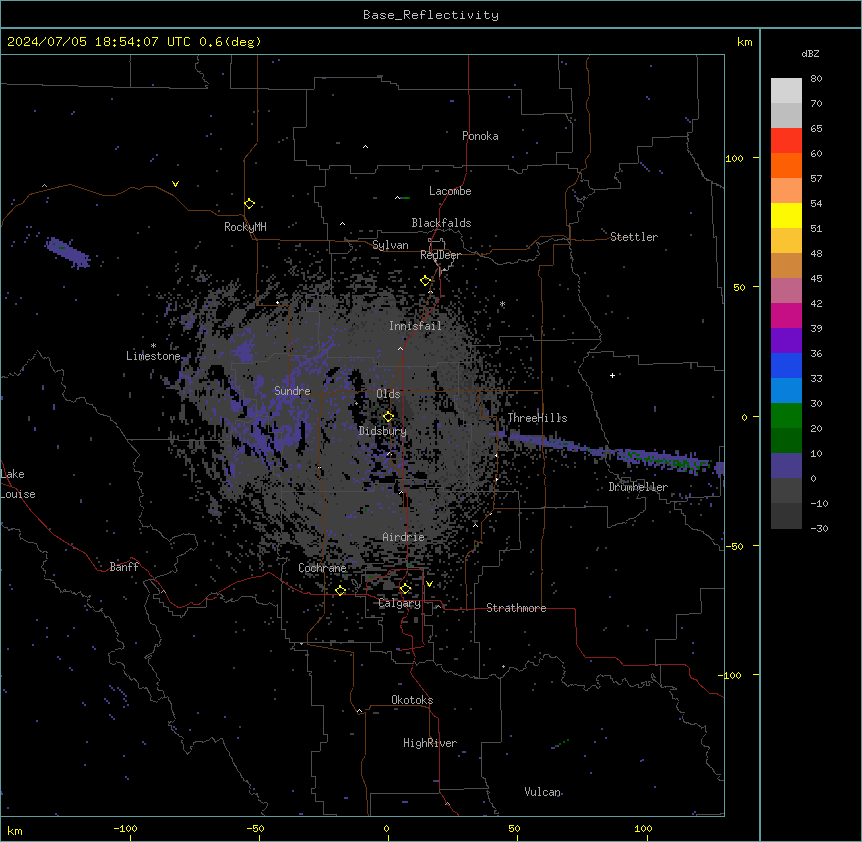The width and height of the screenshot is (862, 842).
Task: Click the Blackfalds label
Action: [x=441, y=223]
